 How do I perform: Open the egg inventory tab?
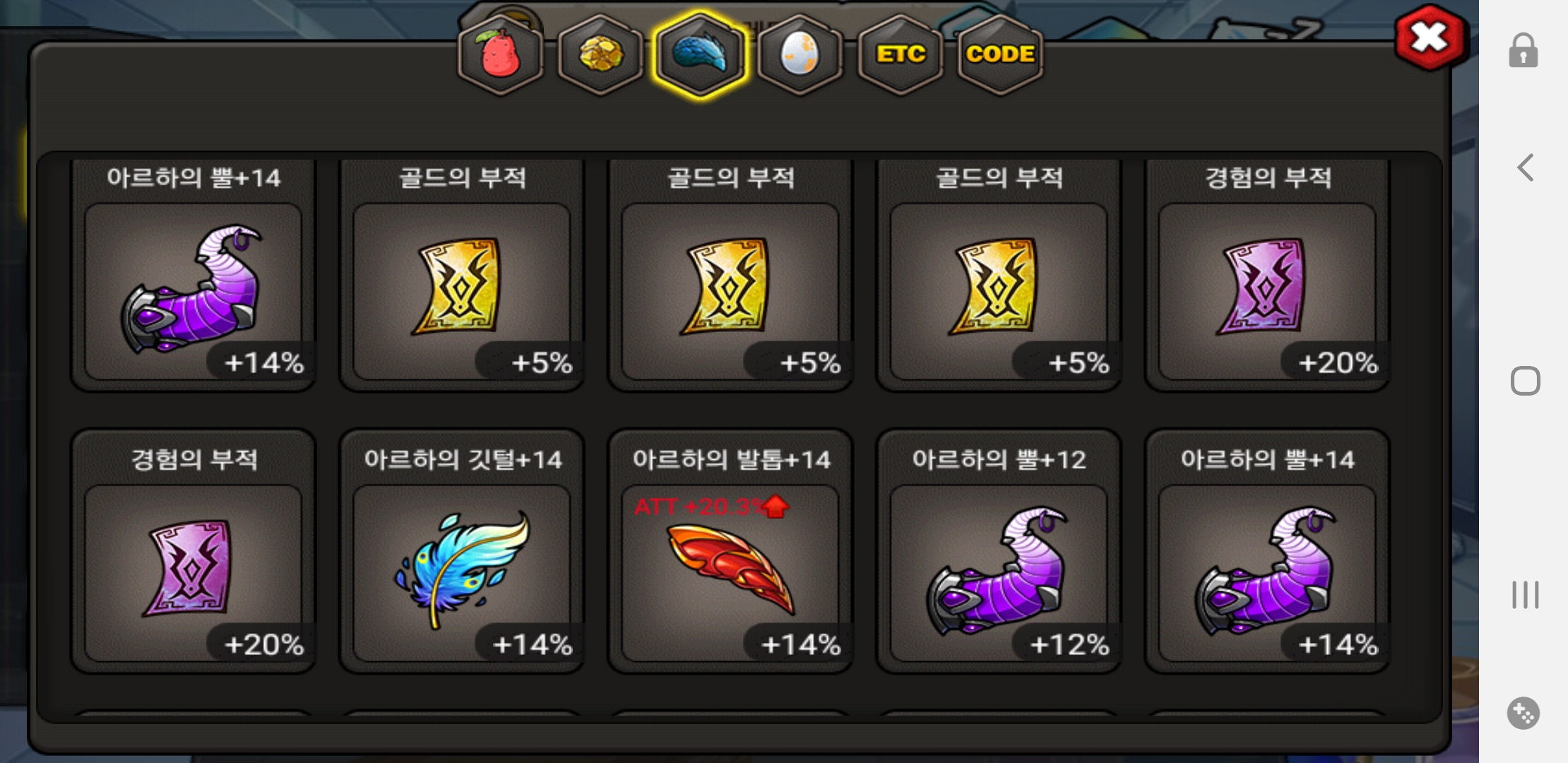tap(800, 54)
